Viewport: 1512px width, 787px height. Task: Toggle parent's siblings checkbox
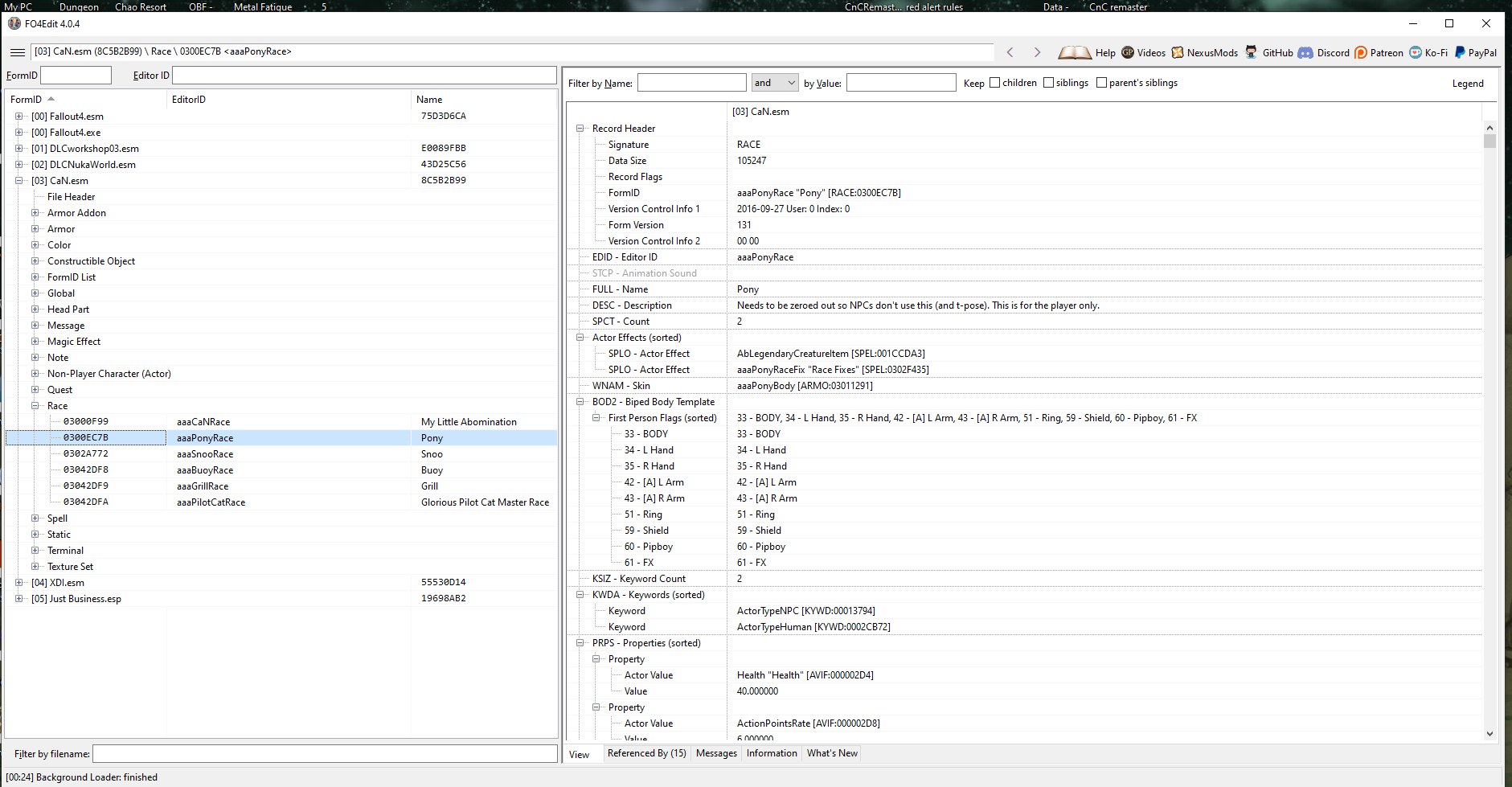(x=1101, y=83)
